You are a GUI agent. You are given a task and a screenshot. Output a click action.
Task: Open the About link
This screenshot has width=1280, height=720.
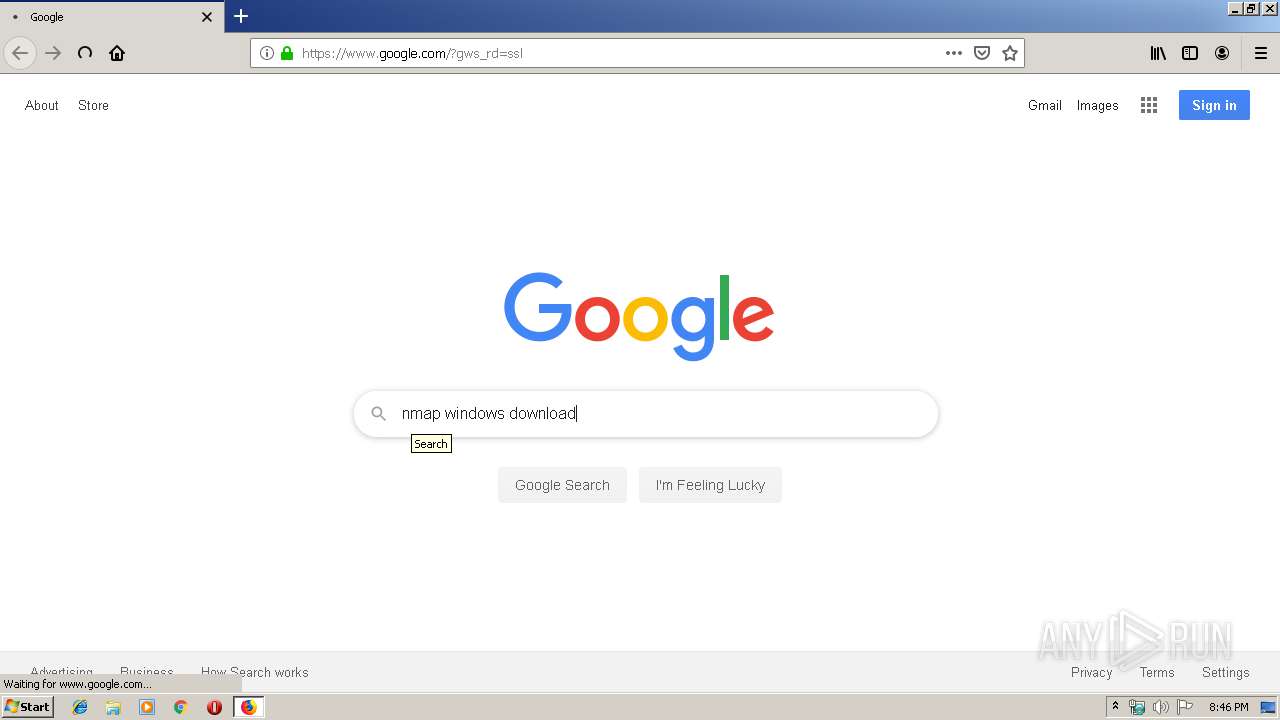(x=42, y=105)
